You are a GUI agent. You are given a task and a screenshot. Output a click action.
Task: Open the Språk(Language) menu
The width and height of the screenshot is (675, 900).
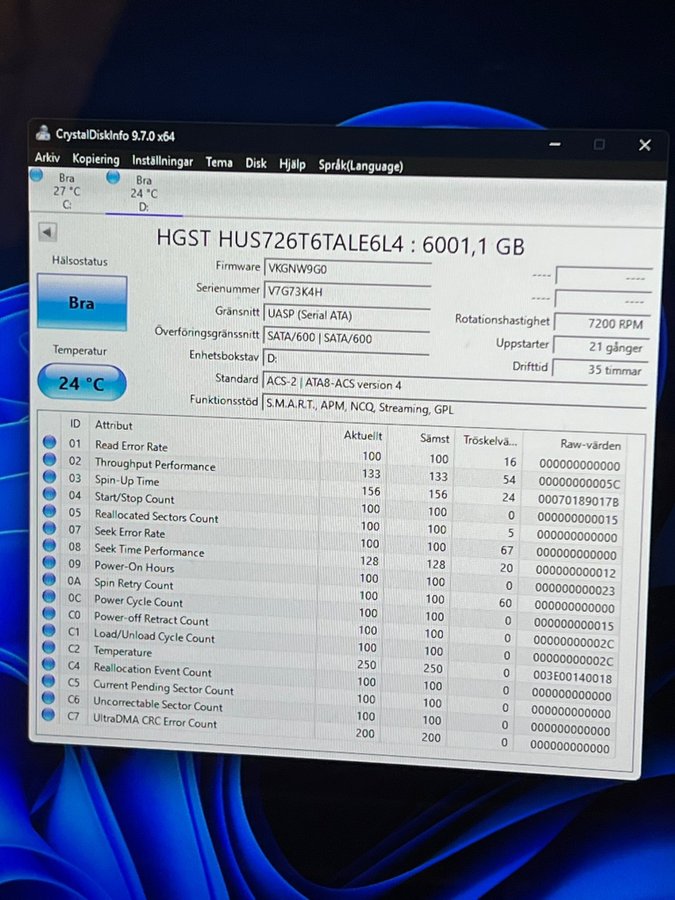pyautogui.click(x=360, y=166)
